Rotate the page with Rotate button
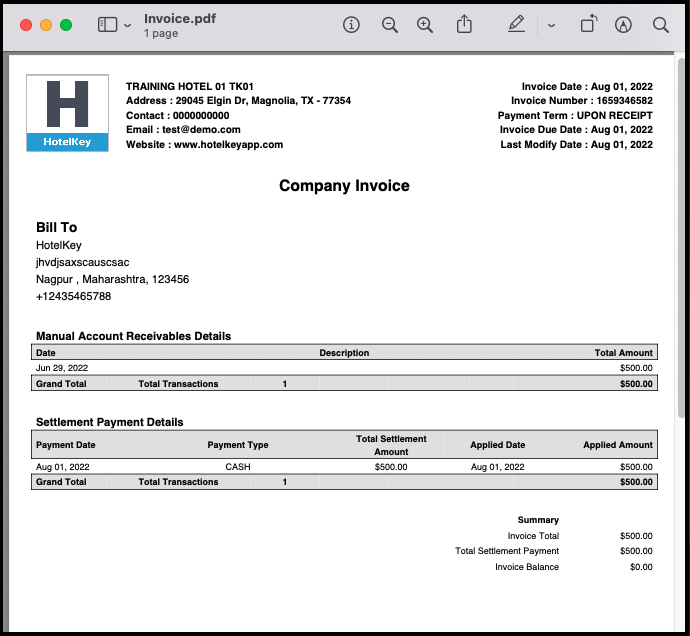Screen dimensions: 690x636 pos(588,25)
